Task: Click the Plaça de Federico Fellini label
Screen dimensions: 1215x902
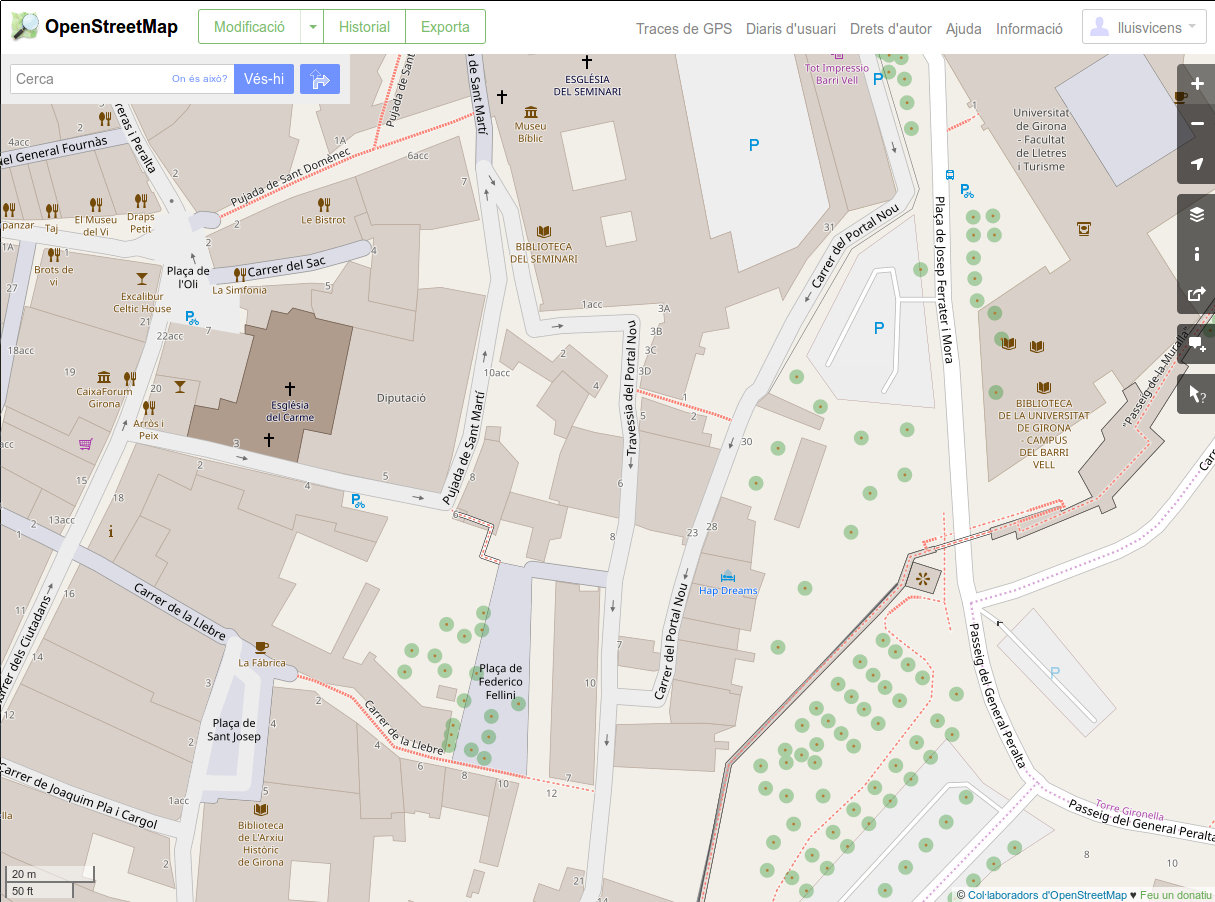Action: click(x=501, y=681)
